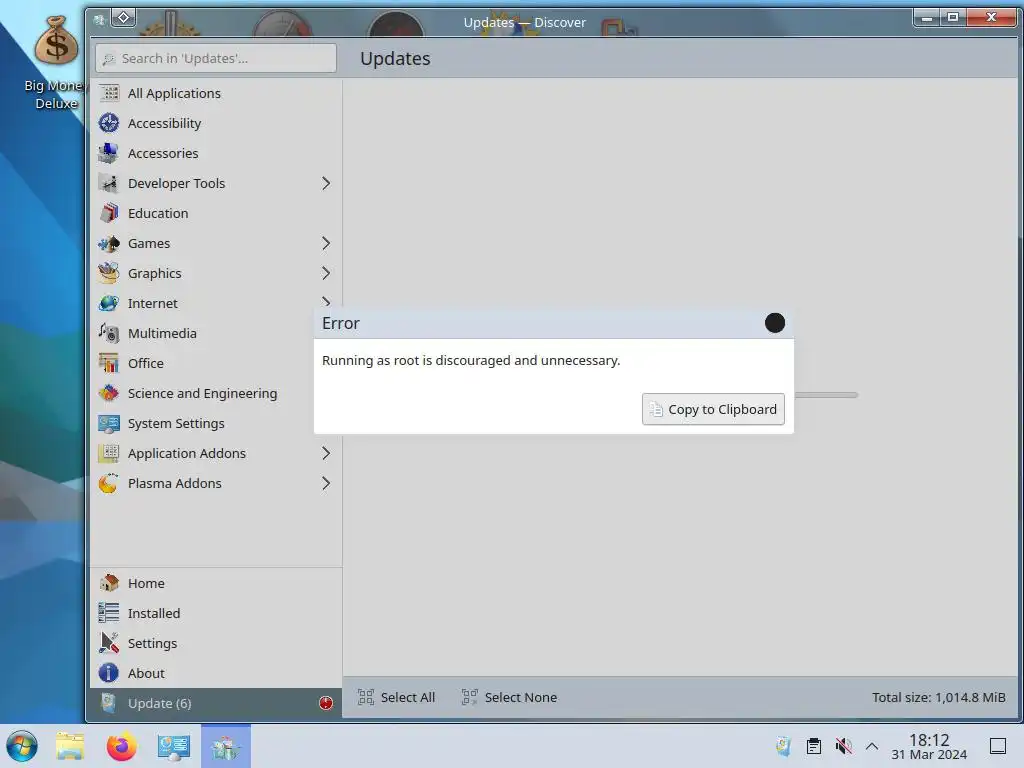1024x768 pixels.
Task: Click the 'Total size: 1,014.8 MiB' text
Action: pos(938,697)
